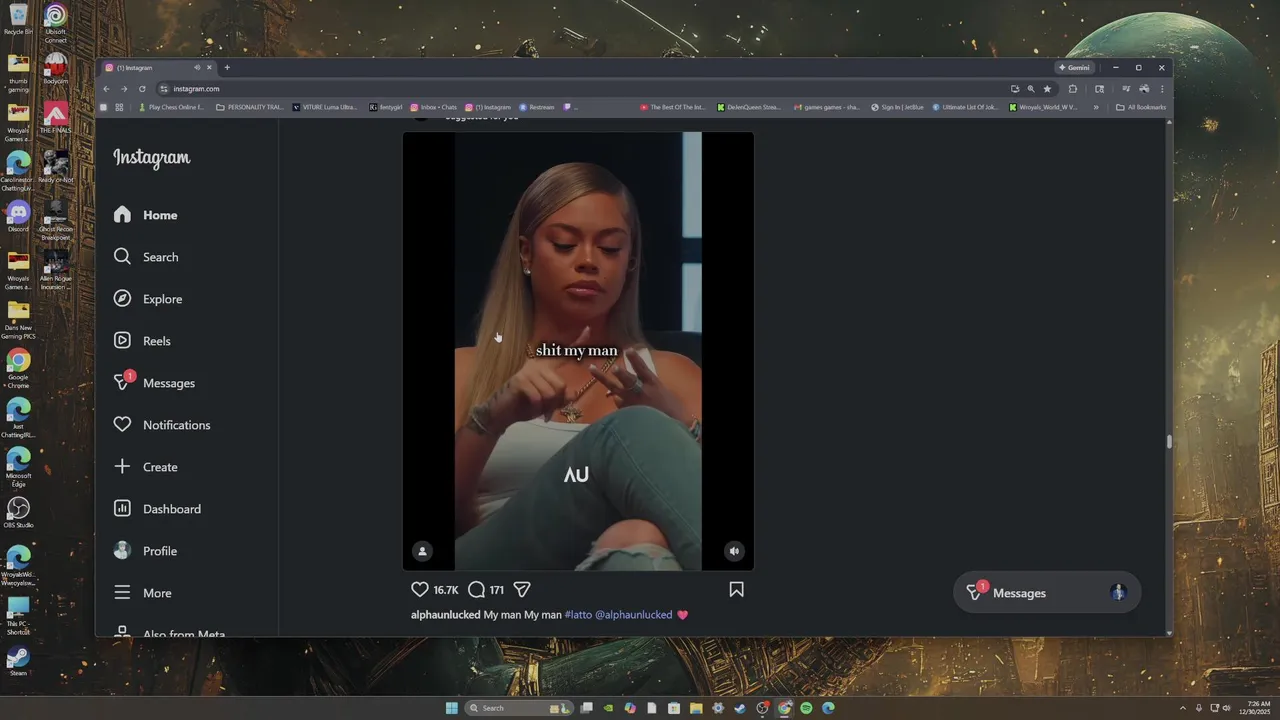Viewport: 1280px width, 720px height.
Task: Open the #latto hashtag link
Action: pyautogui.click(x=578, y=615)
